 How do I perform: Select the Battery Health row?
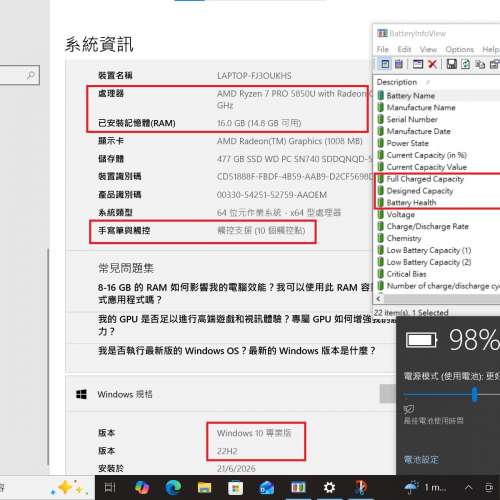click(x=438, y=202)
